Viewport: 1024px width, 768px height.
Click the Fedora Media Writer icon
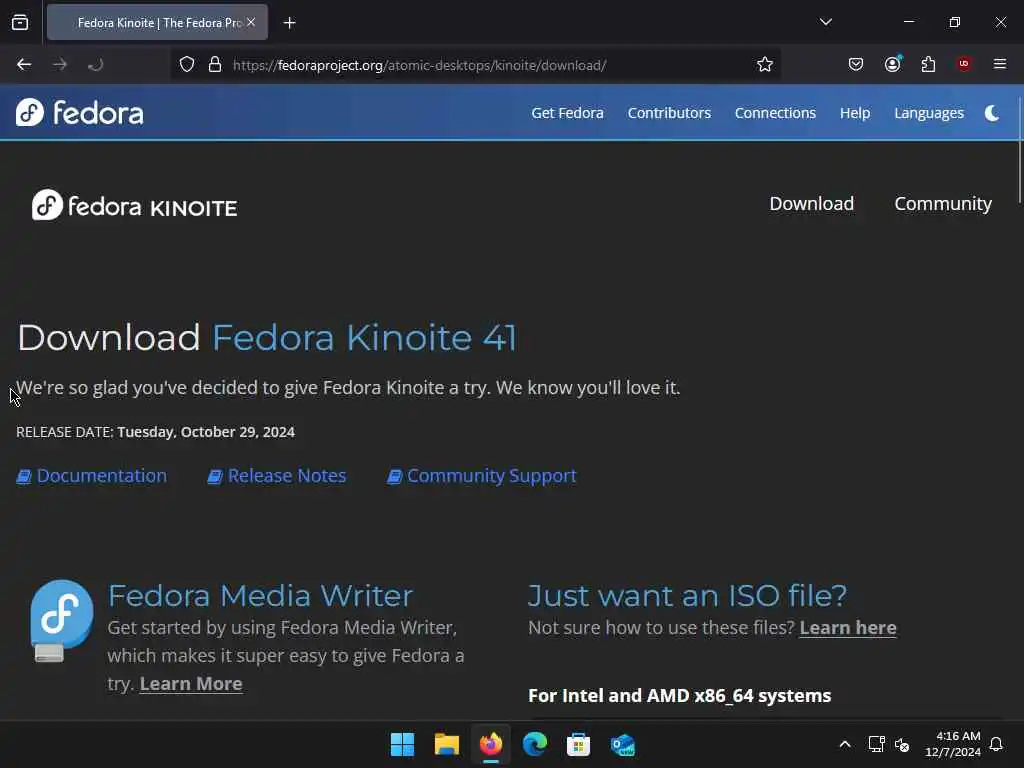pos(61,620)
